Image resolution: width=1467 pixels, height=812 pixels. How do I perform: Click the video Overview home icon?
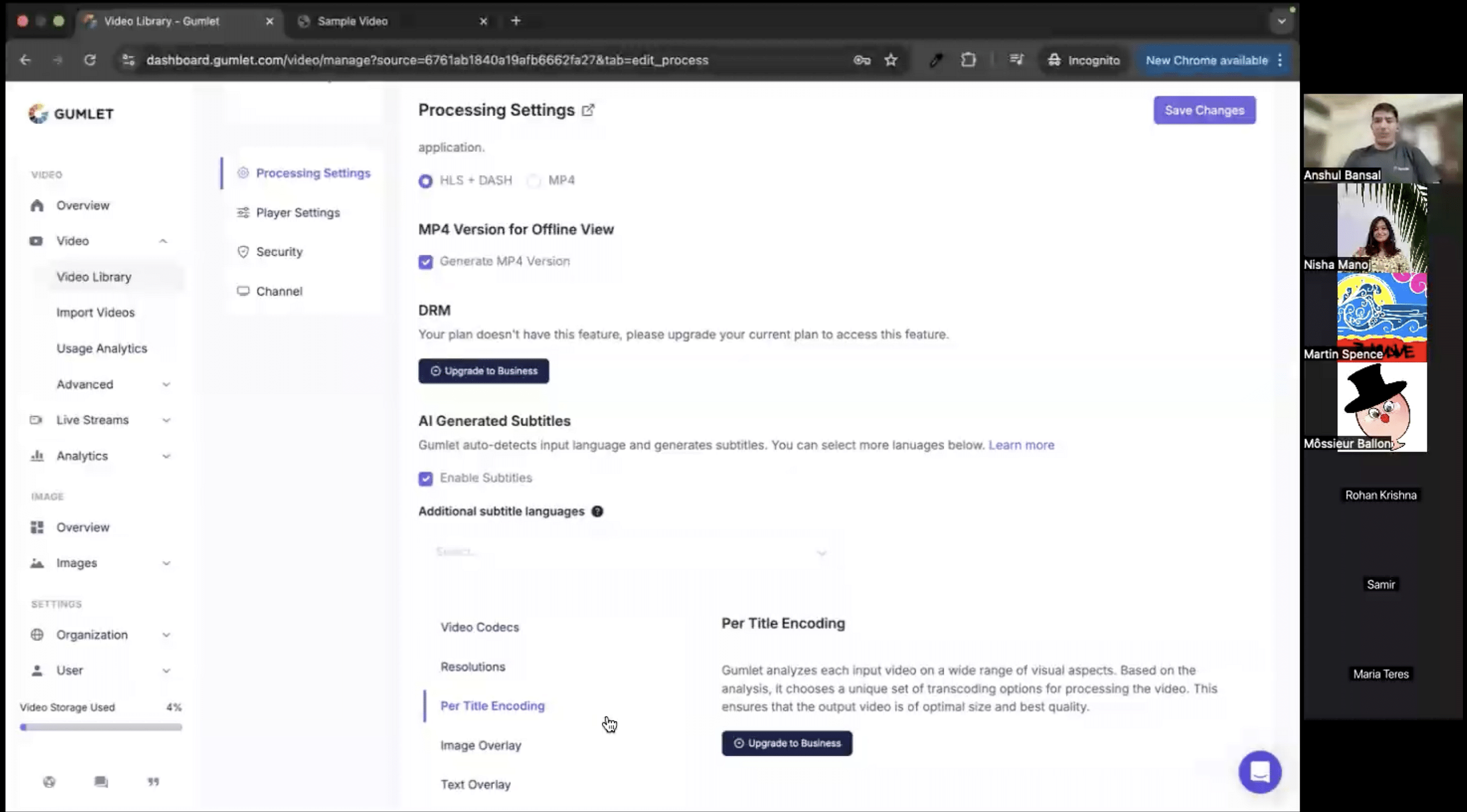click(x=37, y=206)
